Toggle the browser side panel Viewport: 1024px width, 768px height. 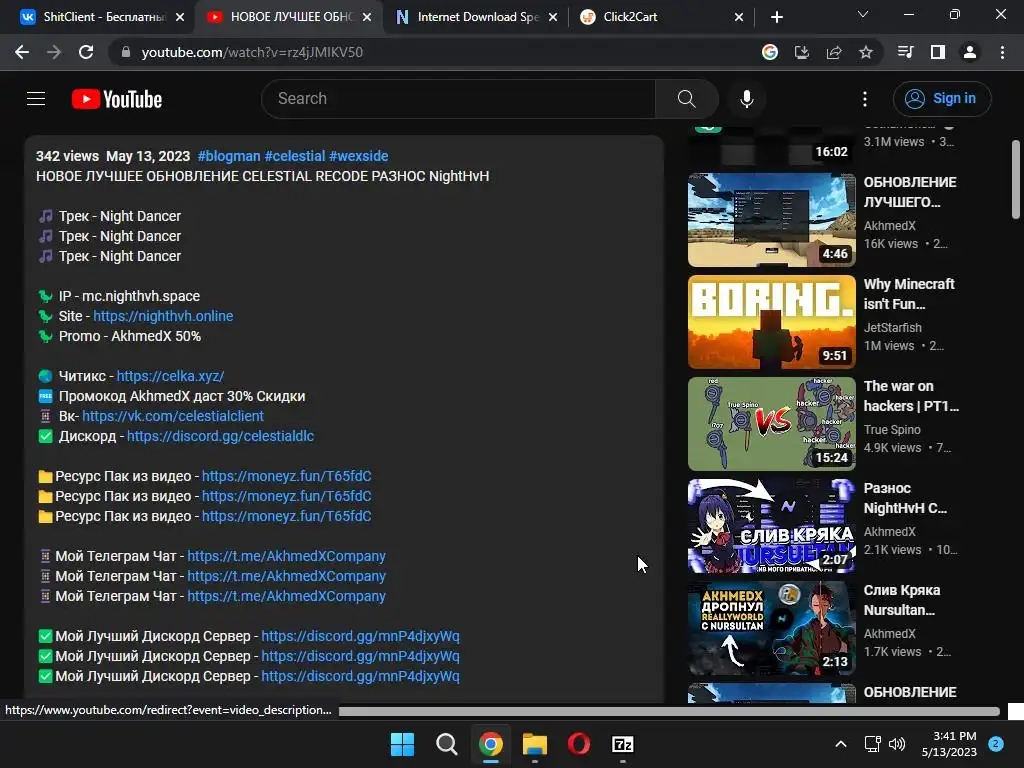click(x=938, y=52)
